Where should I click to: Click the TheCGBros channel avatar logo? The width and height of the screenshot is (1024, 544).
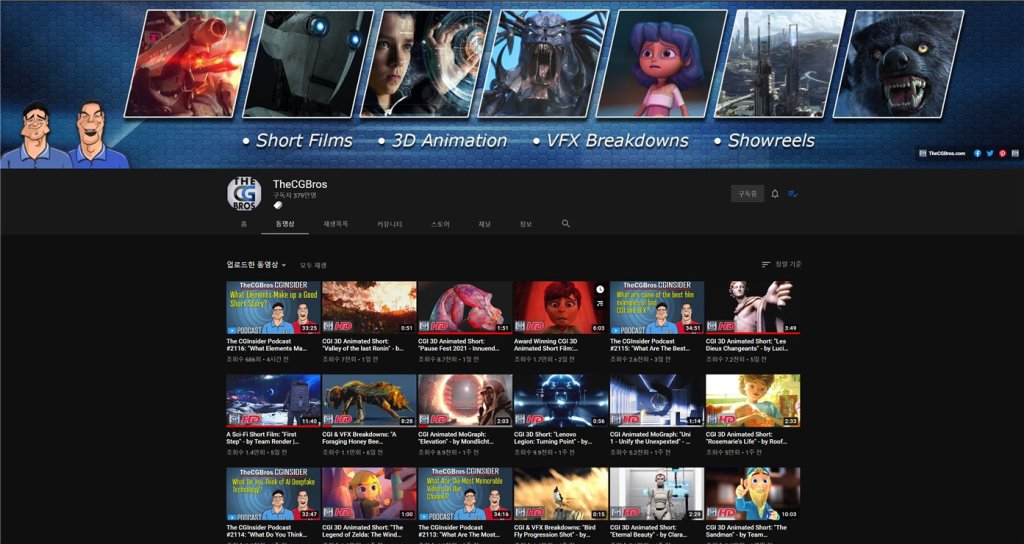click(244, 194)
